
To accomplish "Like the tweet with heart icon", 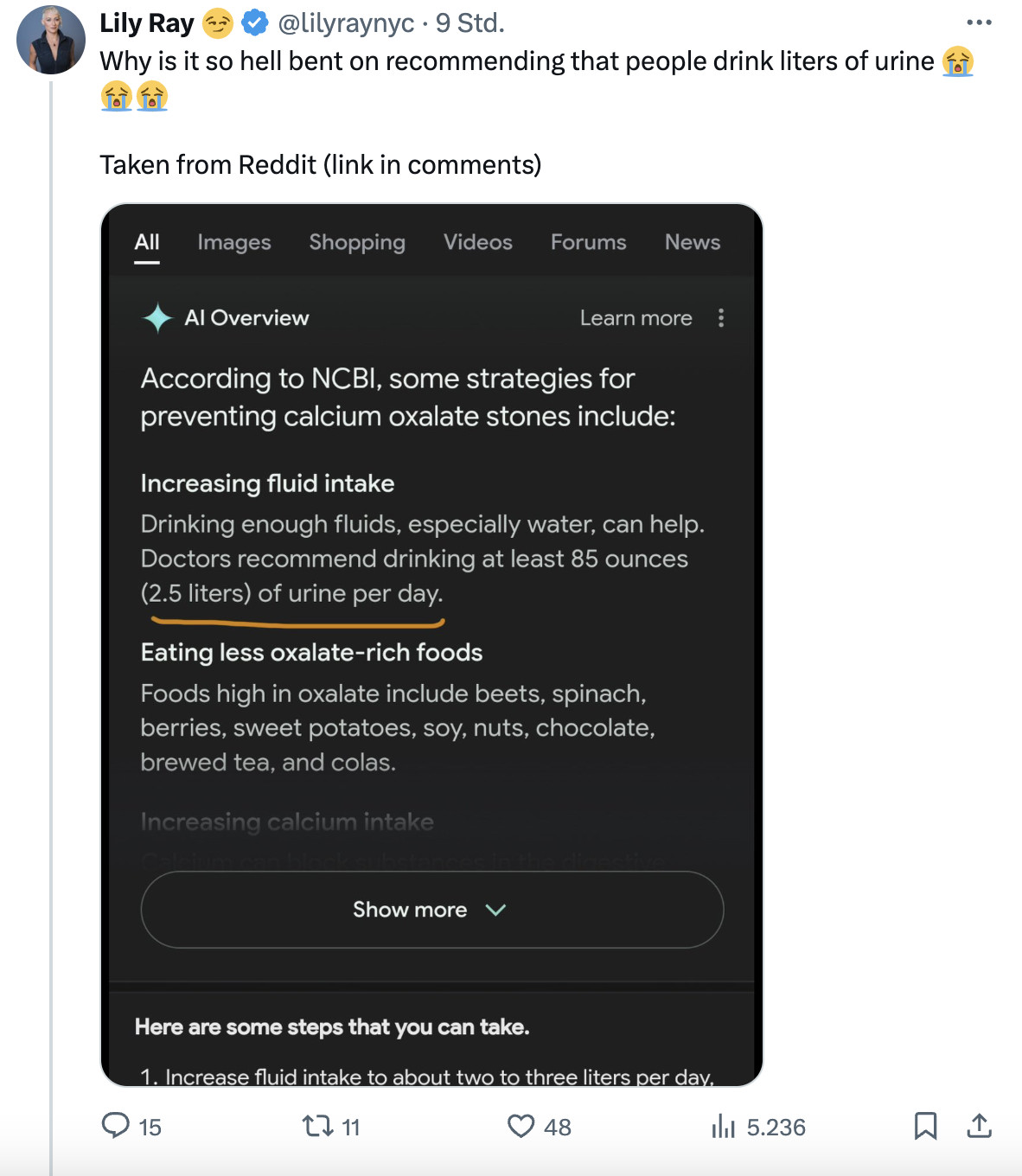I will 521,1126.
